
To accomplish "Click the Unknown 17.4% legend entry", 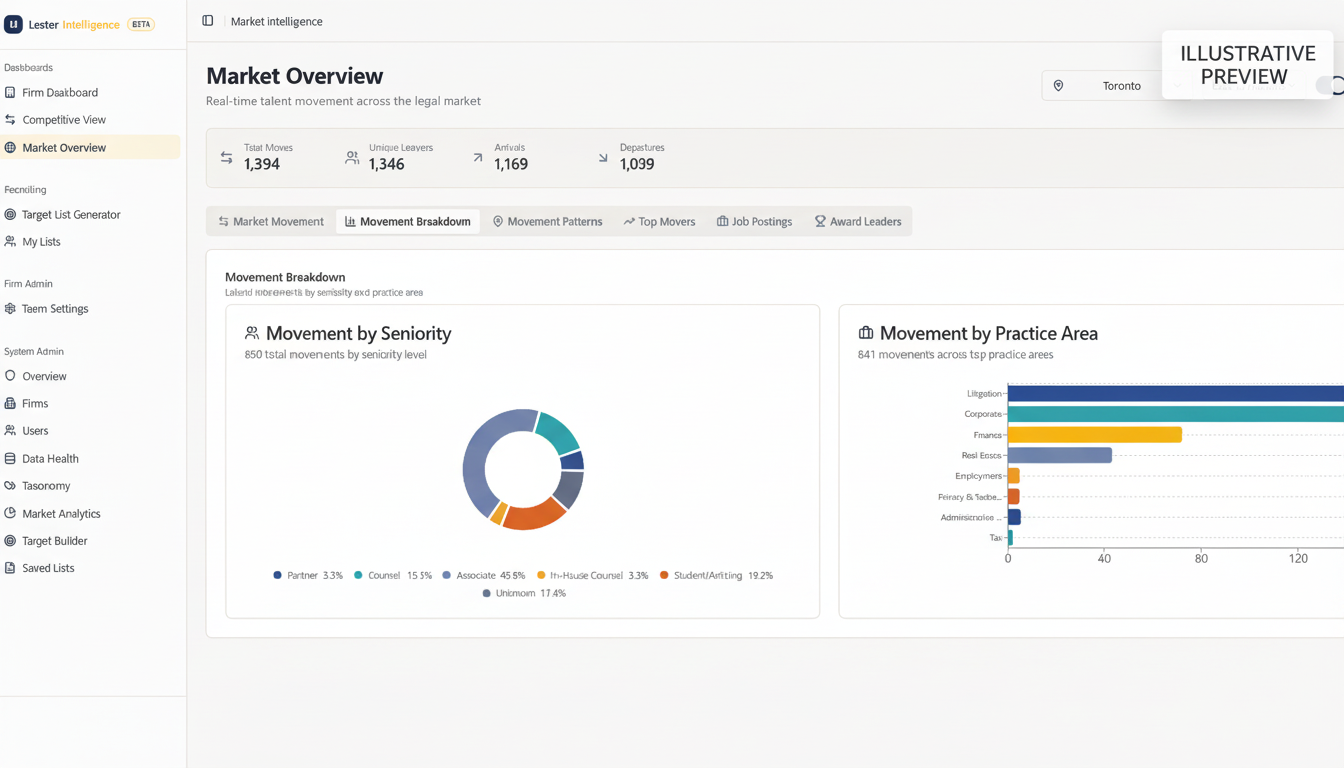I will (524, 593).
